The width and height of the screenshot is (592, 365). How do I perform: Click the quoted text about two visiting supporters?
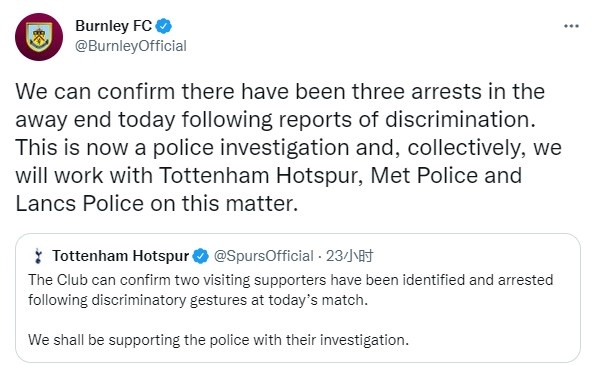tap(291, 290)
